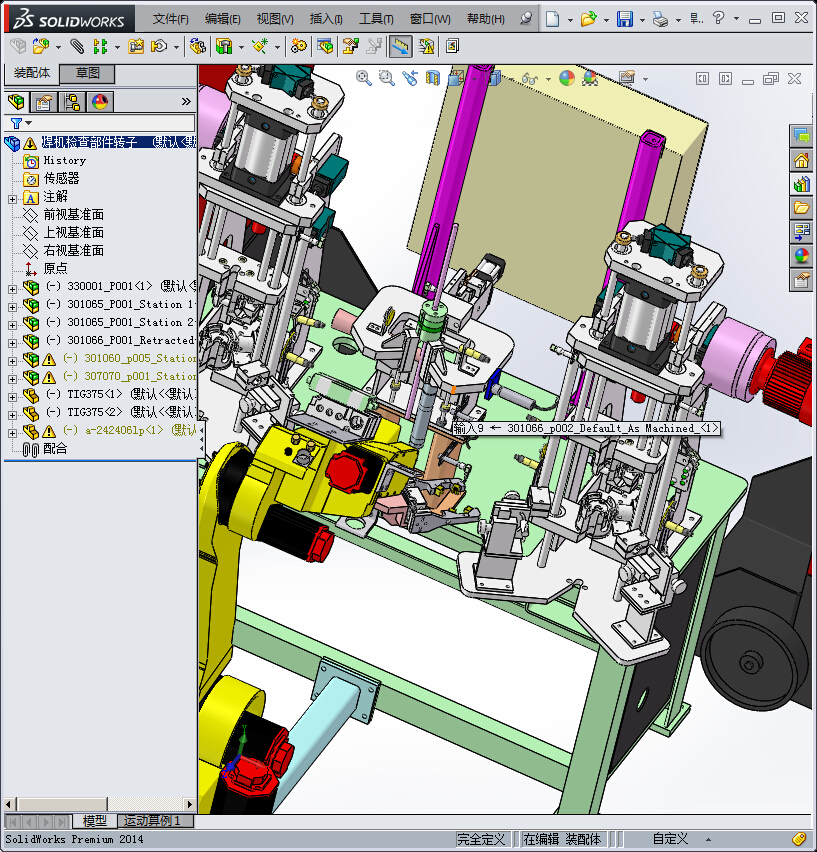The height and width of the screenshot is (852, 817).
Task: Open dropdown arrow next to Save icon
Action: 642,20
